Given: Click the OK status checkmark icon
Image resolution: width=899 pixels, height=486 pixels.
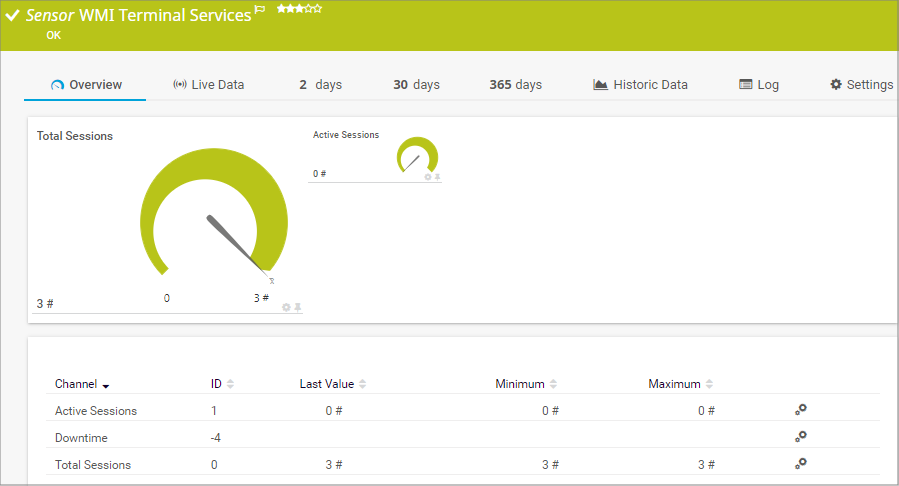Looking at the screenshot, I should pyautogui.click(x=13, y=16).
